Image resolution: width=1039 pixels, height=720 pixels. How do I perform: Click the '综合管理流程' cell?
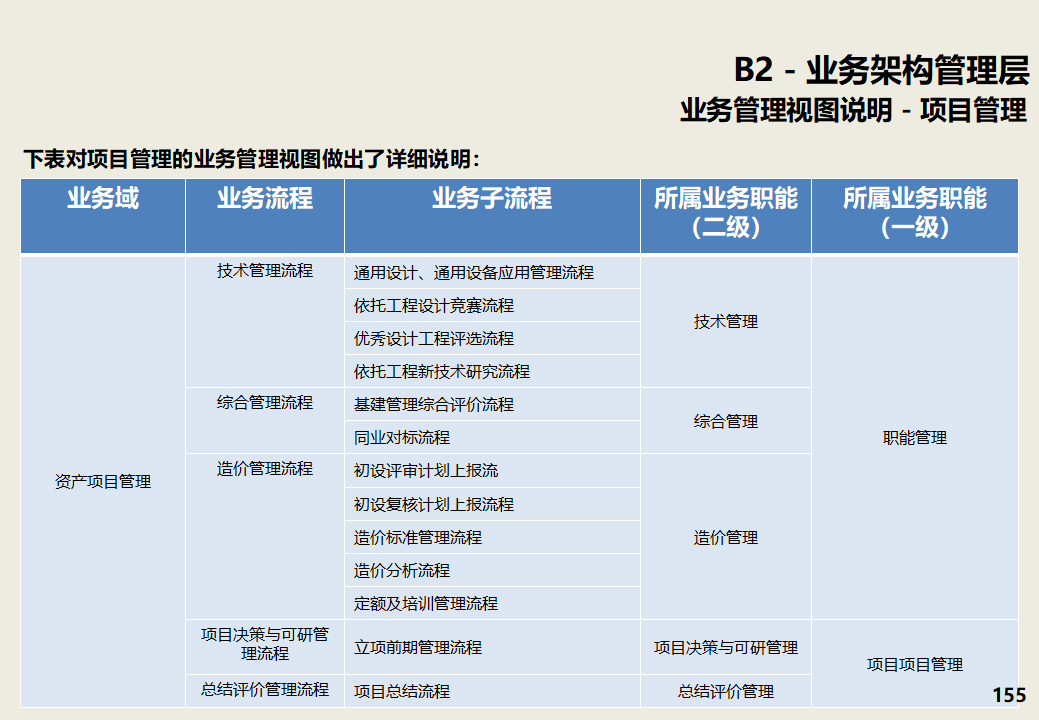click(265, 421)
